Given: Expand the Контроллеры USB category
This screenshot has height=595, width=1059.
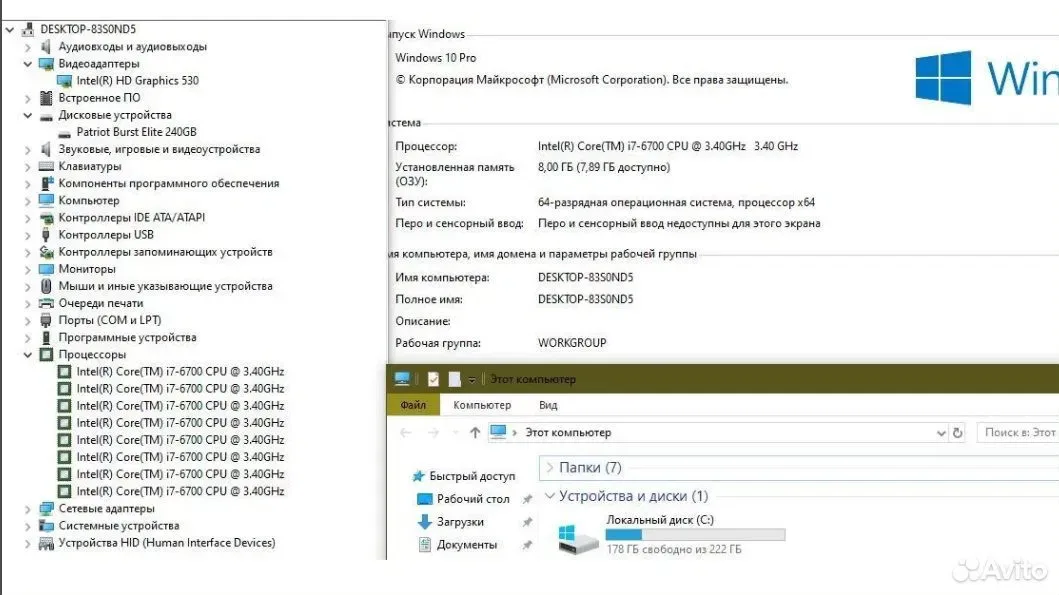Looking at the screenshot, I should click(28, 236).
